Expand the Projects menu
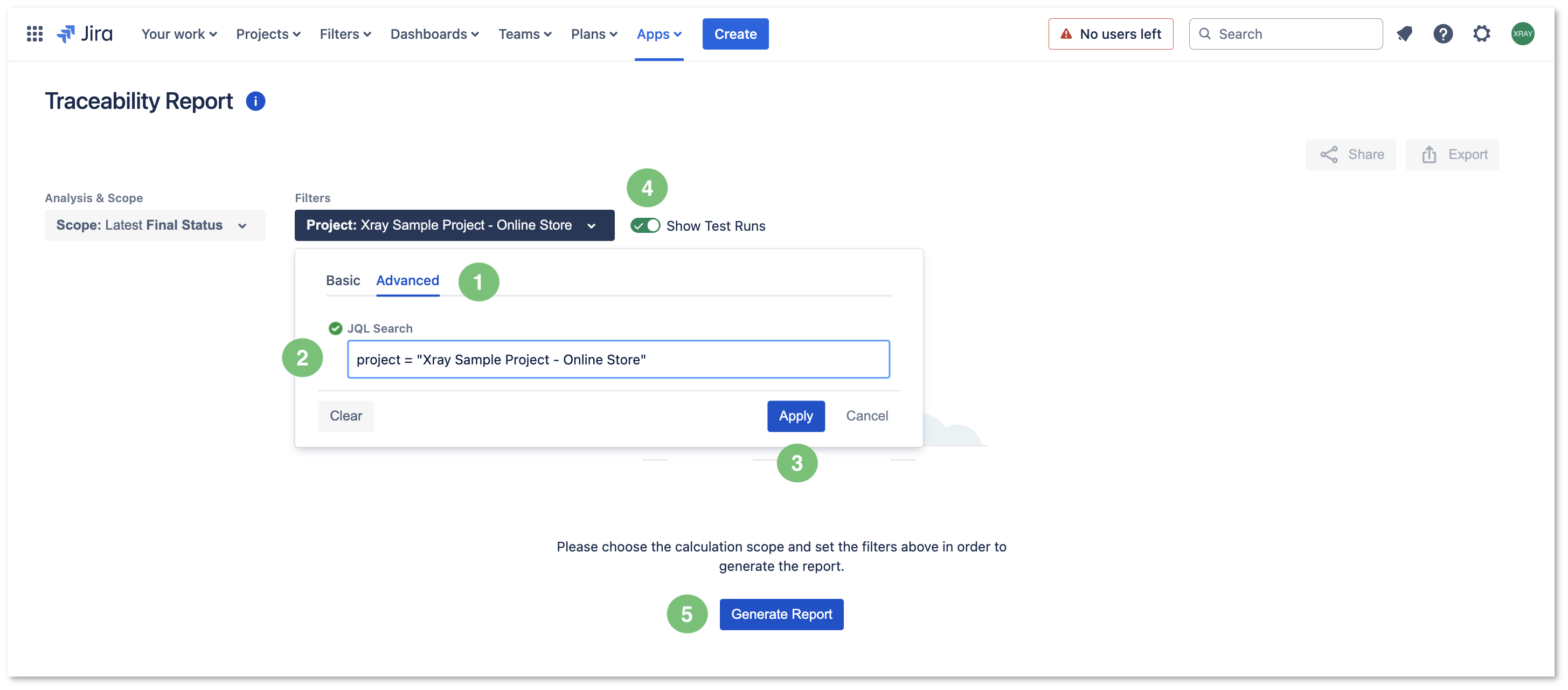This screenshot has width=1568, height=690. (x=268, y=34)
